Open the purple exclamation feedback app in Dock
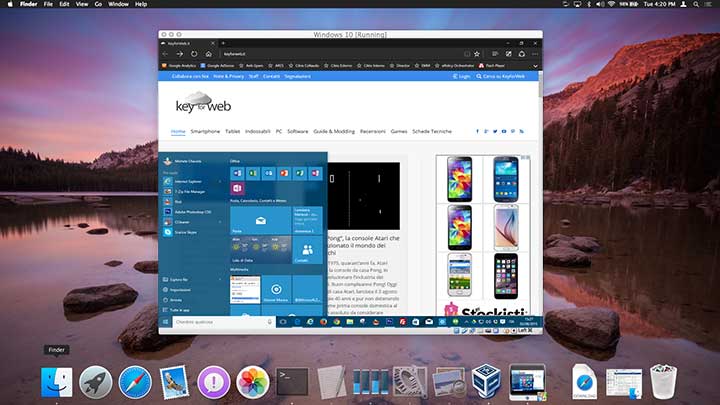The width and height of the screenshot is (720, 405). point(214,382)
